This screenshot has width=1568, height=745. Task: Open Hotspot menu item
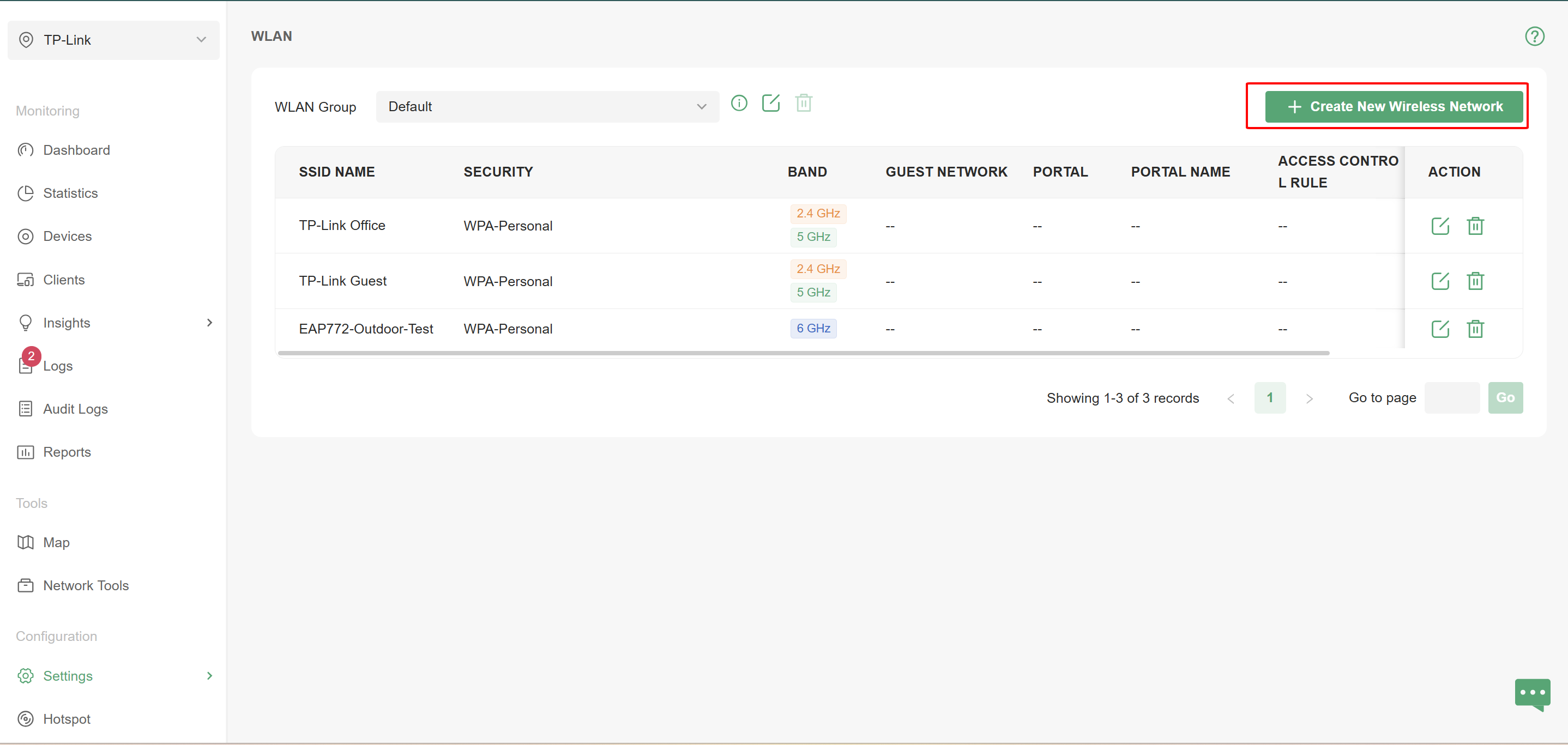(67, 719)
